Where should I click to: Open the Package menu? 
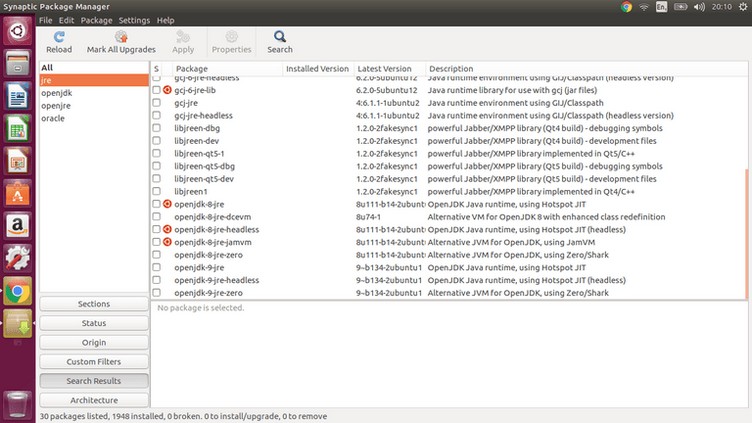[96, 20]
